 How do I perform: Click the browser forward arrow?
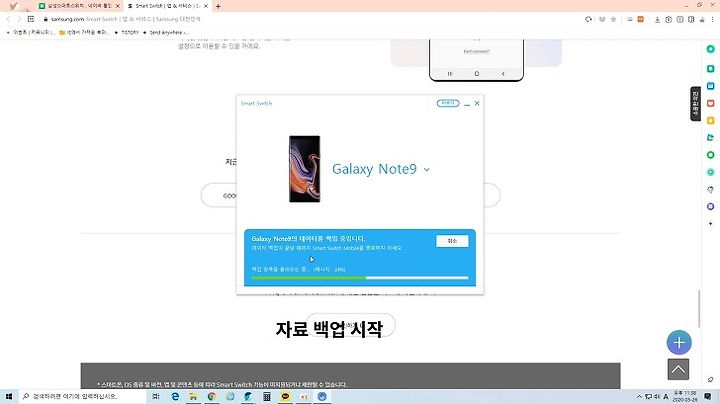pyautogui.click(x=19, y=19)
